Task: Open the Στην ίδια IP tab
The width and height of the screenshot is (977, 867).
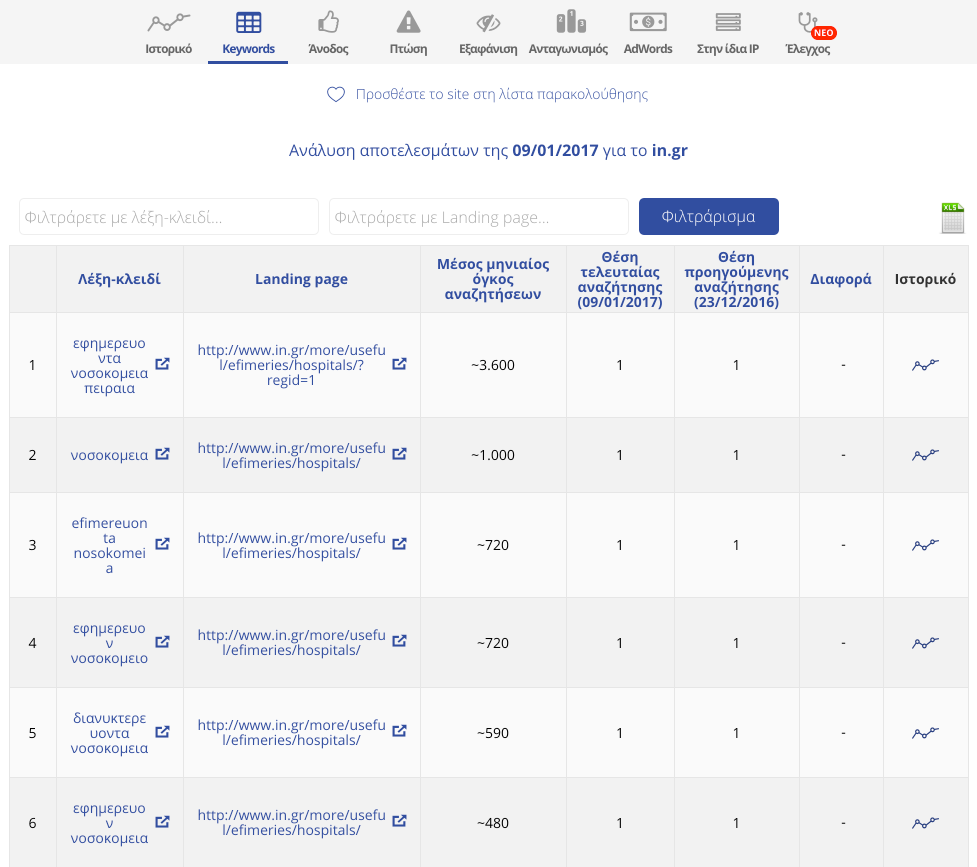Action: 728,33
